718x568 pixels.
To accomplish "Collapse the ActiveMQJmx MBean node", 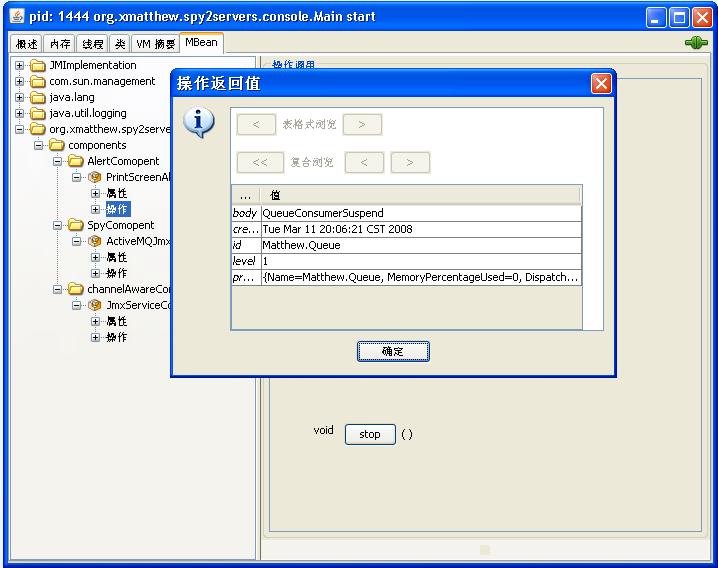I will (76, 241).
